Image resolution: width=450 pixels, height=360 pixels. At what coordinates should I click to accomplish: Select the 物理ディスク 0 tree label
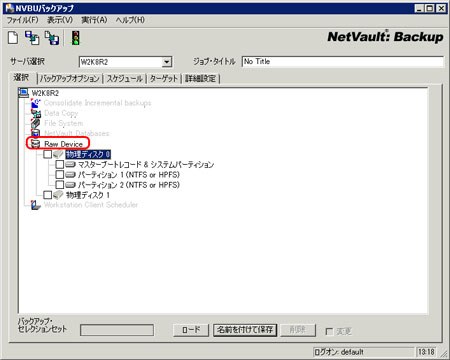tap(88, 154)
